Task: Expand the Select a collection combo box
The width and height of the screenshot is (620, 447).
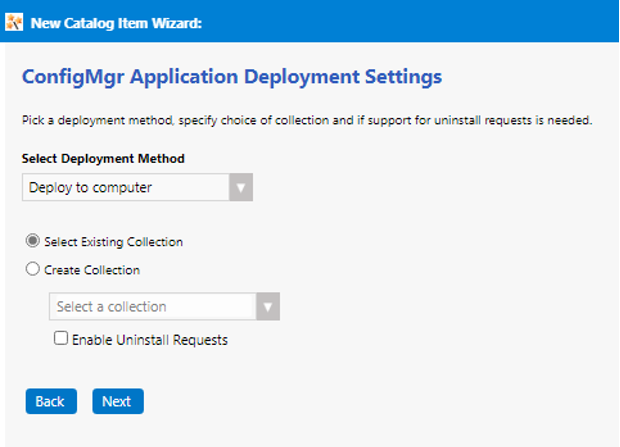Action: pyautogui.click(x=164, y=307)
